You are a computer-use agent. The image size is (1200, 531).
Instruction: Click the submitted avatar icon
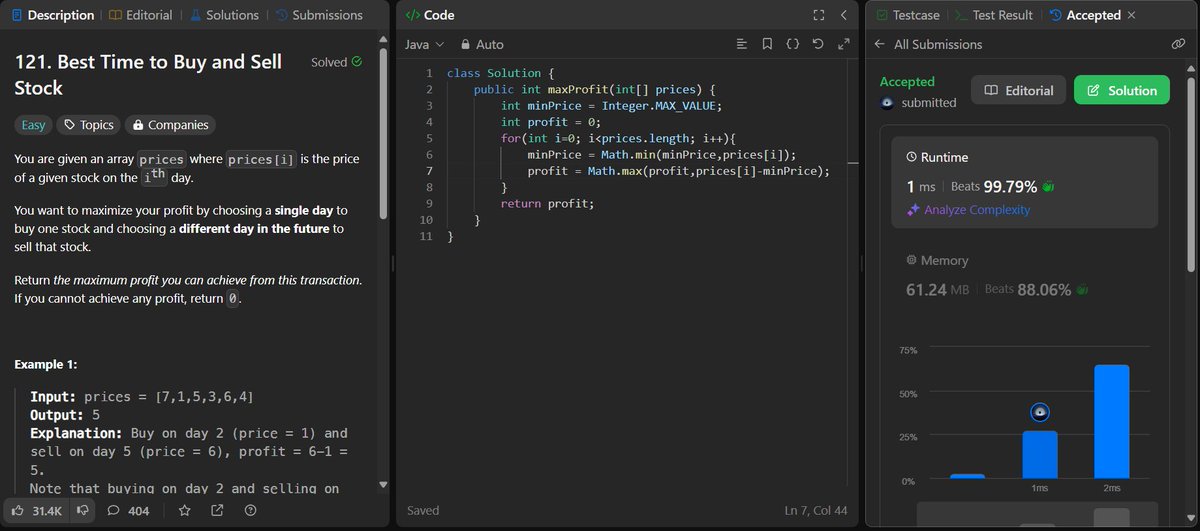886,103
